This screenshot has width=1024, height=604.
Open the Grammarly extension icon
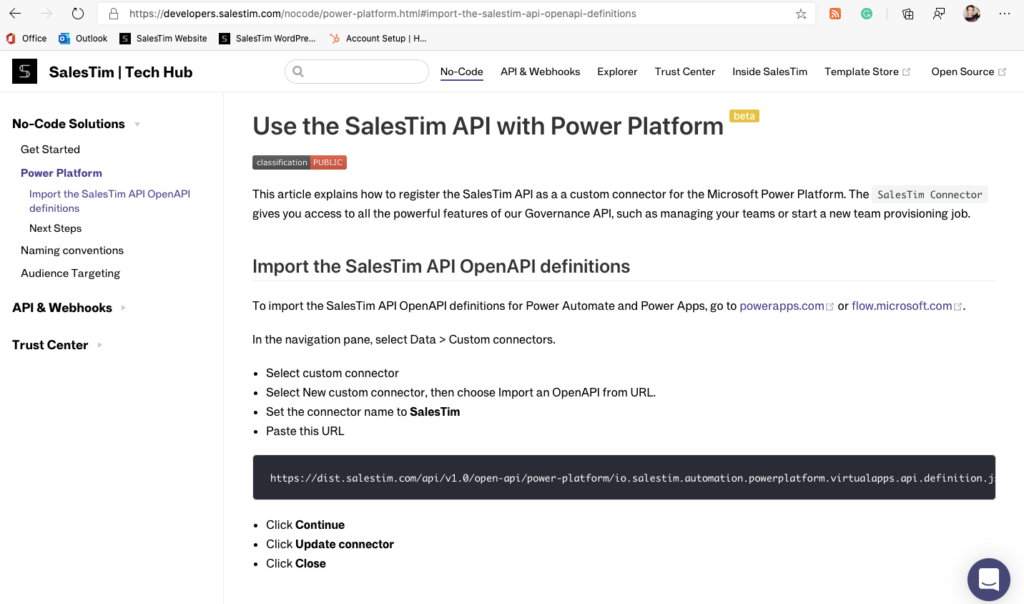(867, 14)
